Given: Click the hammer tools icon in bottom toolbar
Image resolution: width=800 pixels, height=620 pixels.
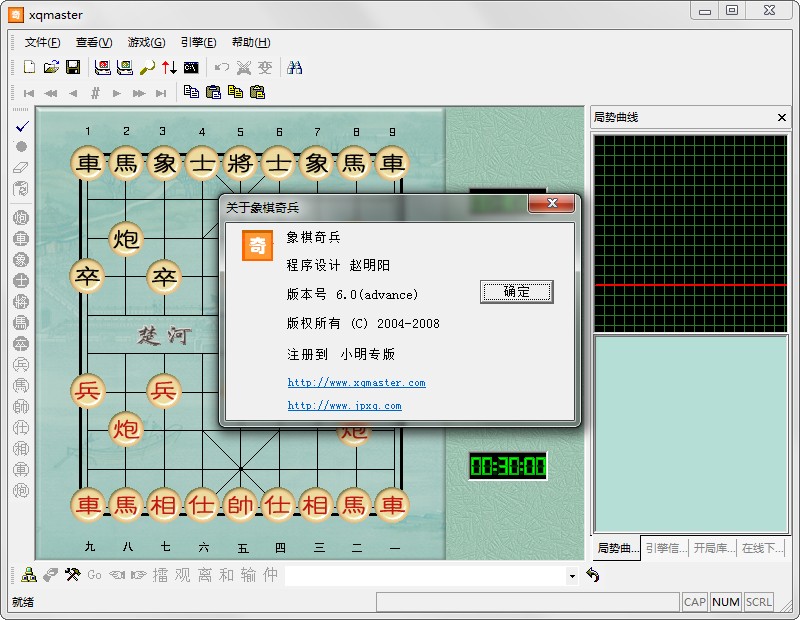Looking at the screenshot, I should (x=72, y=575).
